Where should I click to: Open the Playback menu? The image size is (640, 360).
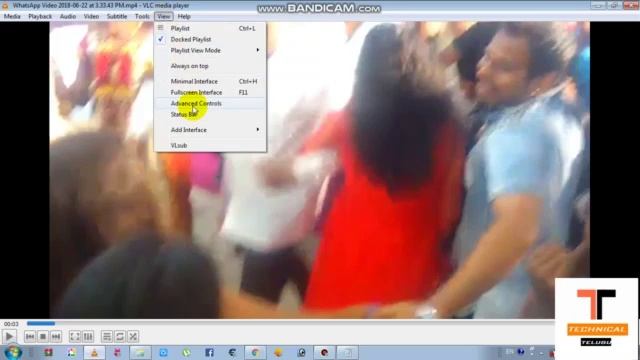point(40,16)
